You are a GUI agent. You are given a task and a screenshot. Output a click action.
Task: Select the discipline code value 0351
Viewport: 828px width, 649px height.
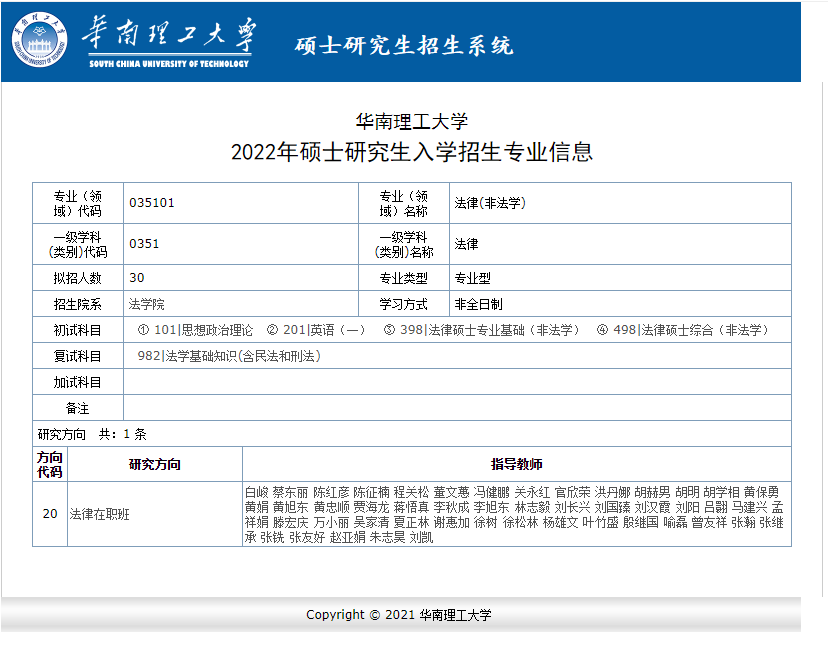[144, 243]
